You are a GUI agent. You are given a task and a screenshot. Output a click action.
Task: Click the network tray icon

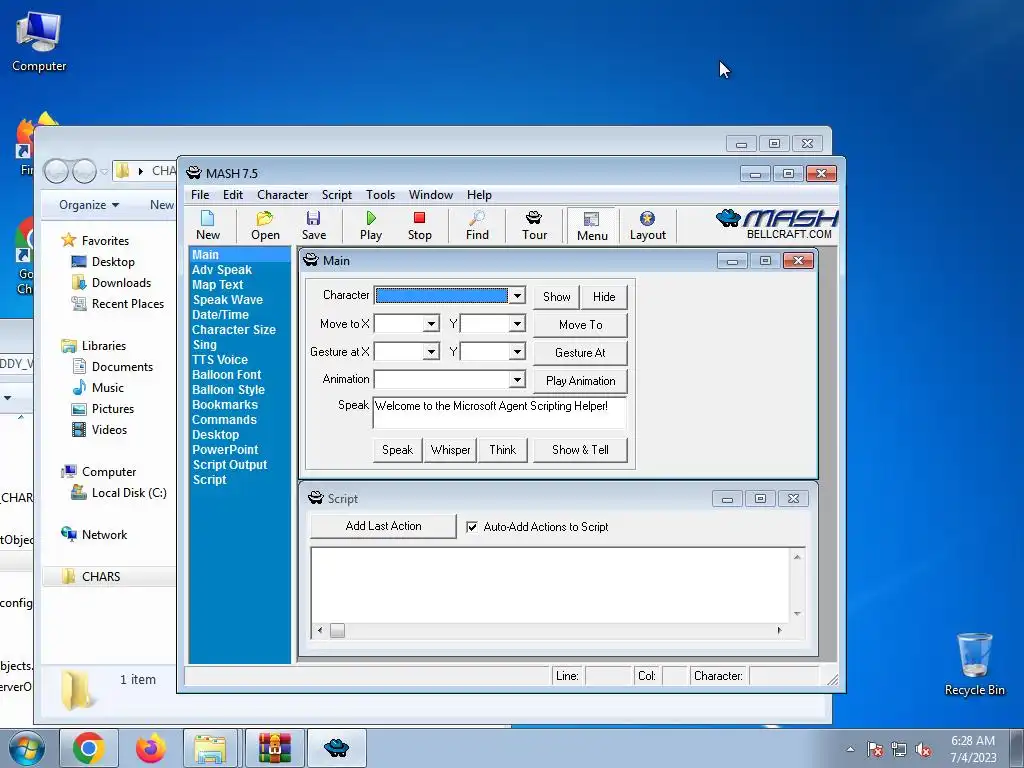click(x=899, y=749)
